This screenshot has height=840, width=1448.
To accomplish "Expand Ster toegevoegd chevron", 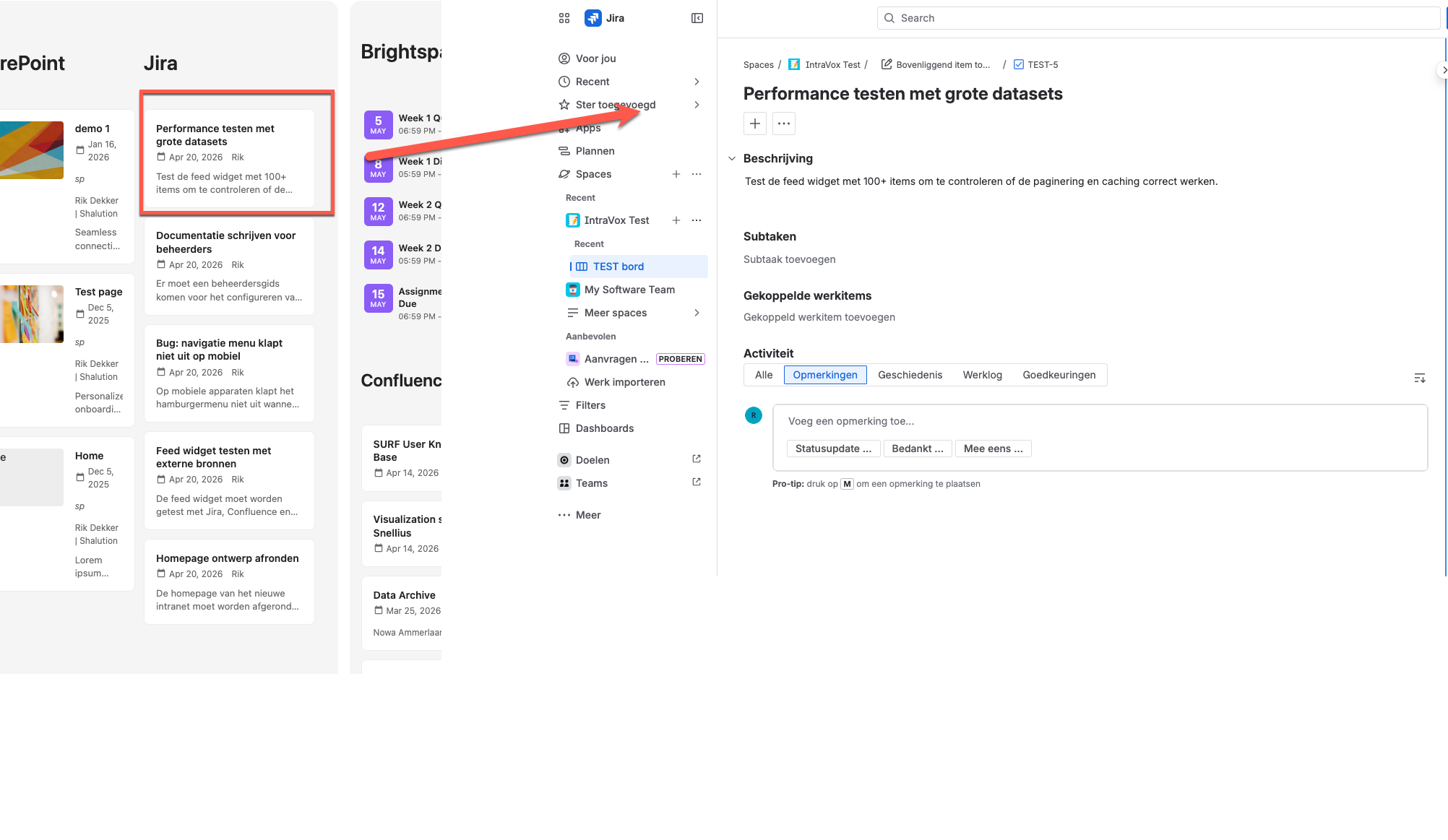I will point(697,105).
